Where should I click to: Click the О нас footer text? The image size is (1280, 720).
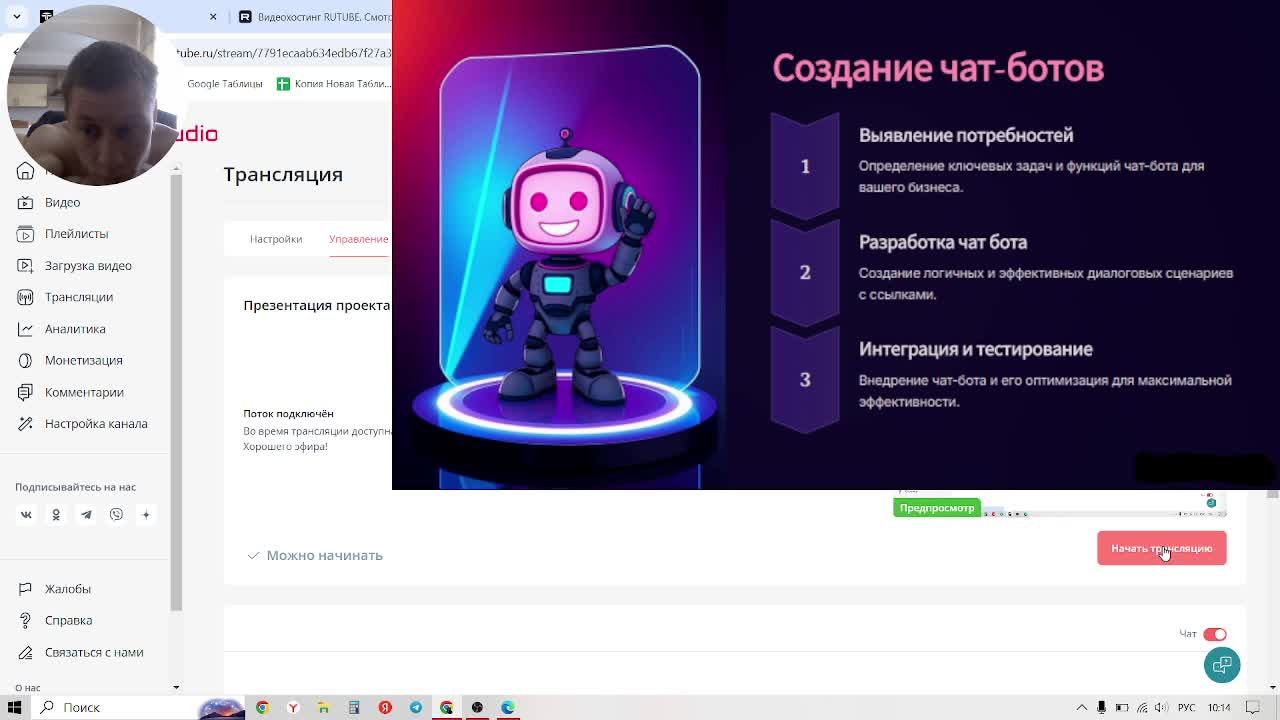click(x=28, y=688)
